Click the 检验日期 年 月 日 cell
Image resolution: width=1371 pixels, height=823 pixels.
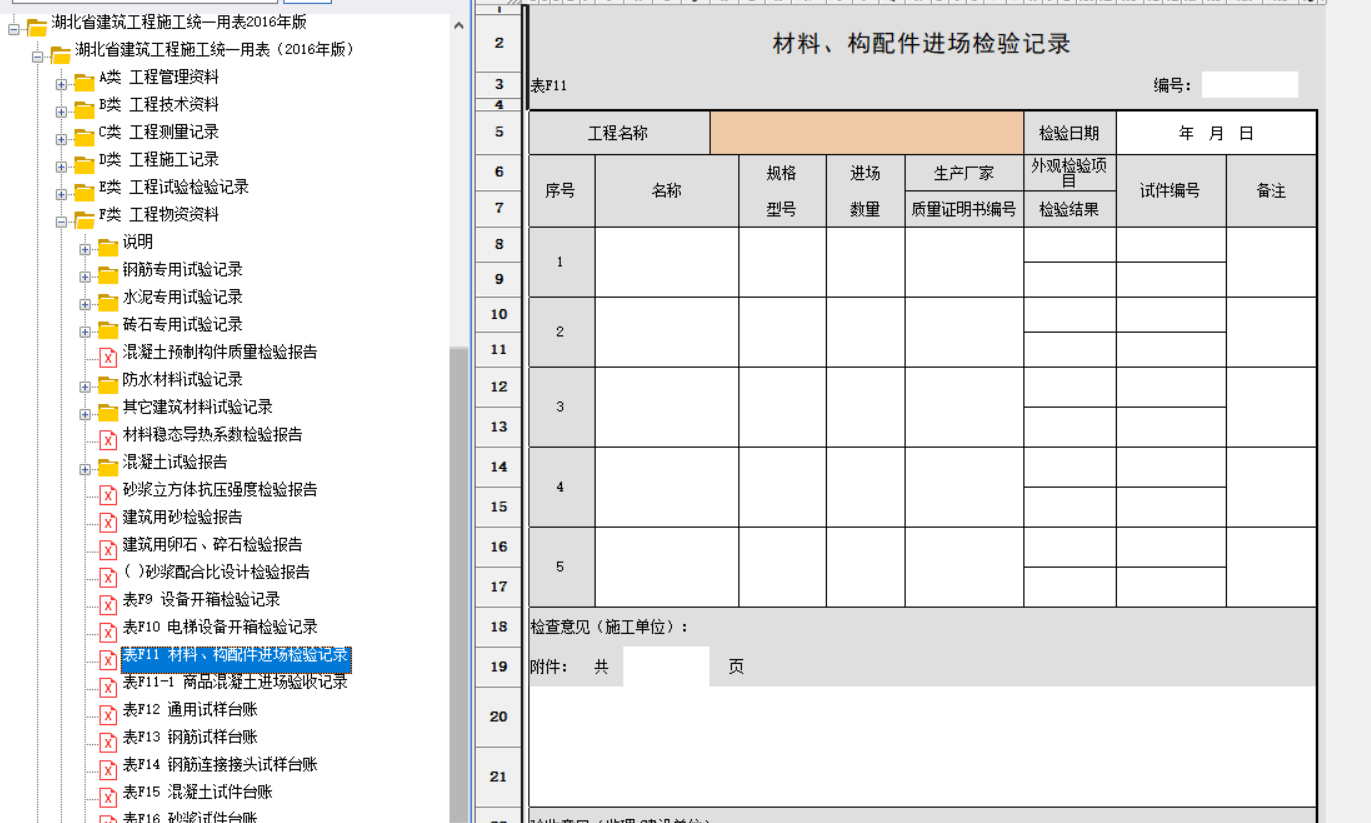(x=1216, y=133)
